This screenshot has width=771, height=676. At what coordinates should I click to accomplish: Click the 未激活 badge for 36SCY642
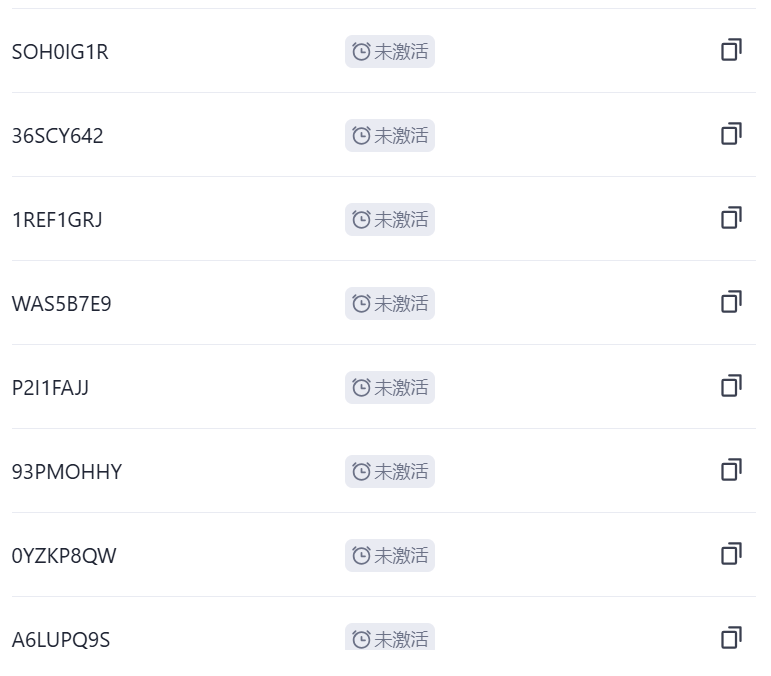390,136
